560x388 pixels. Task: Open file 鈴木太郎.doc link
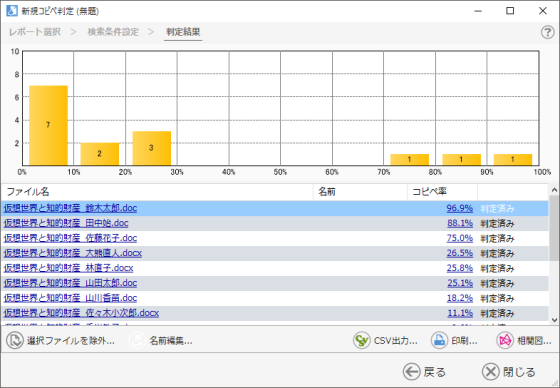click(70, 208)
